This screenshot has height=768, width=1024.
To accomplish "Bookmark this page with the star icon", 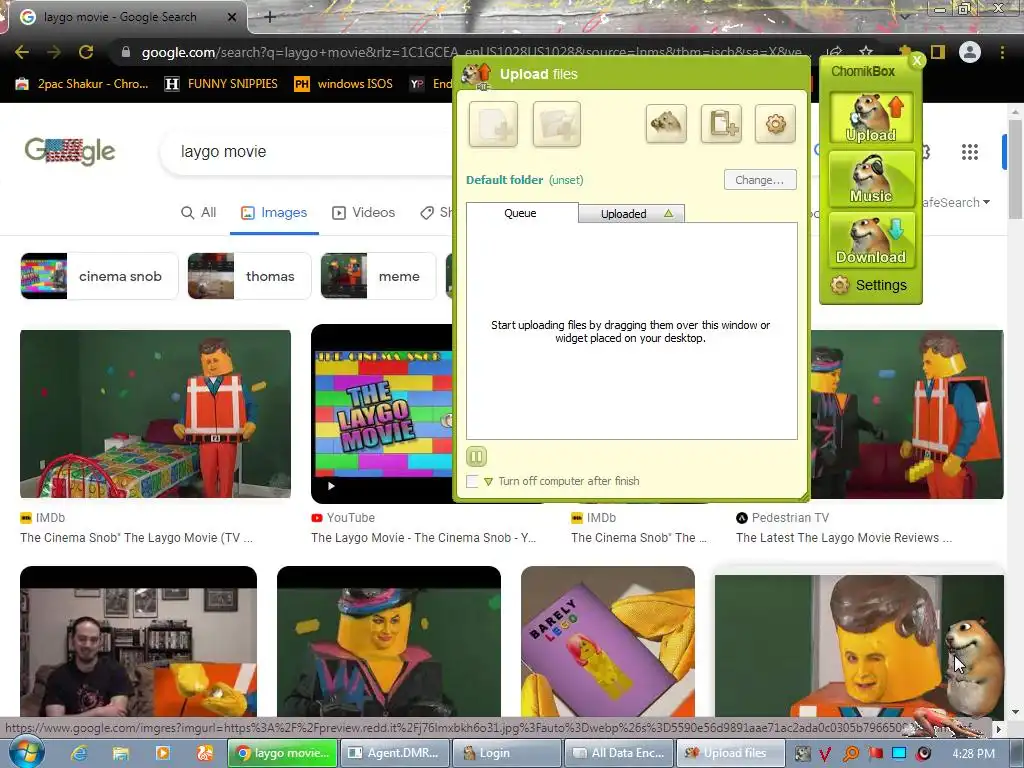I will (x=866, y=52).
